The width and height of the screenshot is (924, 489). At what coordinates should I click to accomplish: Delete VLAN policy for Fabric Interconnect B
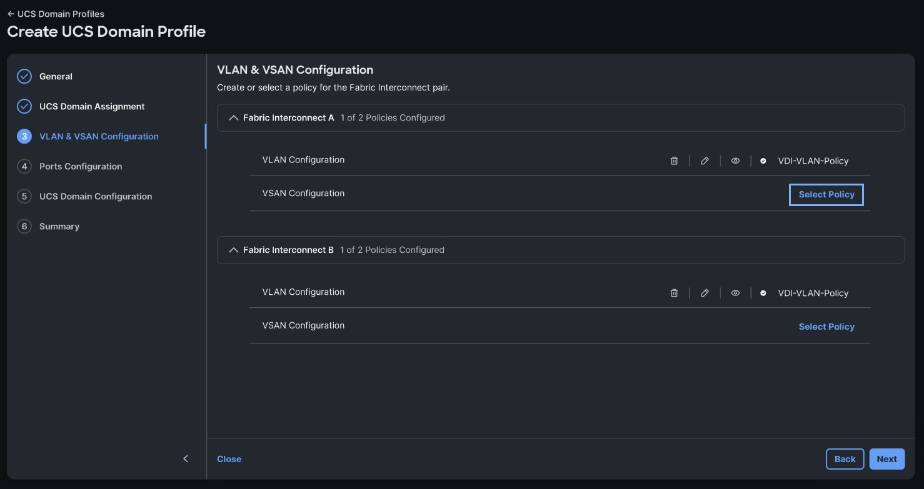674,293
